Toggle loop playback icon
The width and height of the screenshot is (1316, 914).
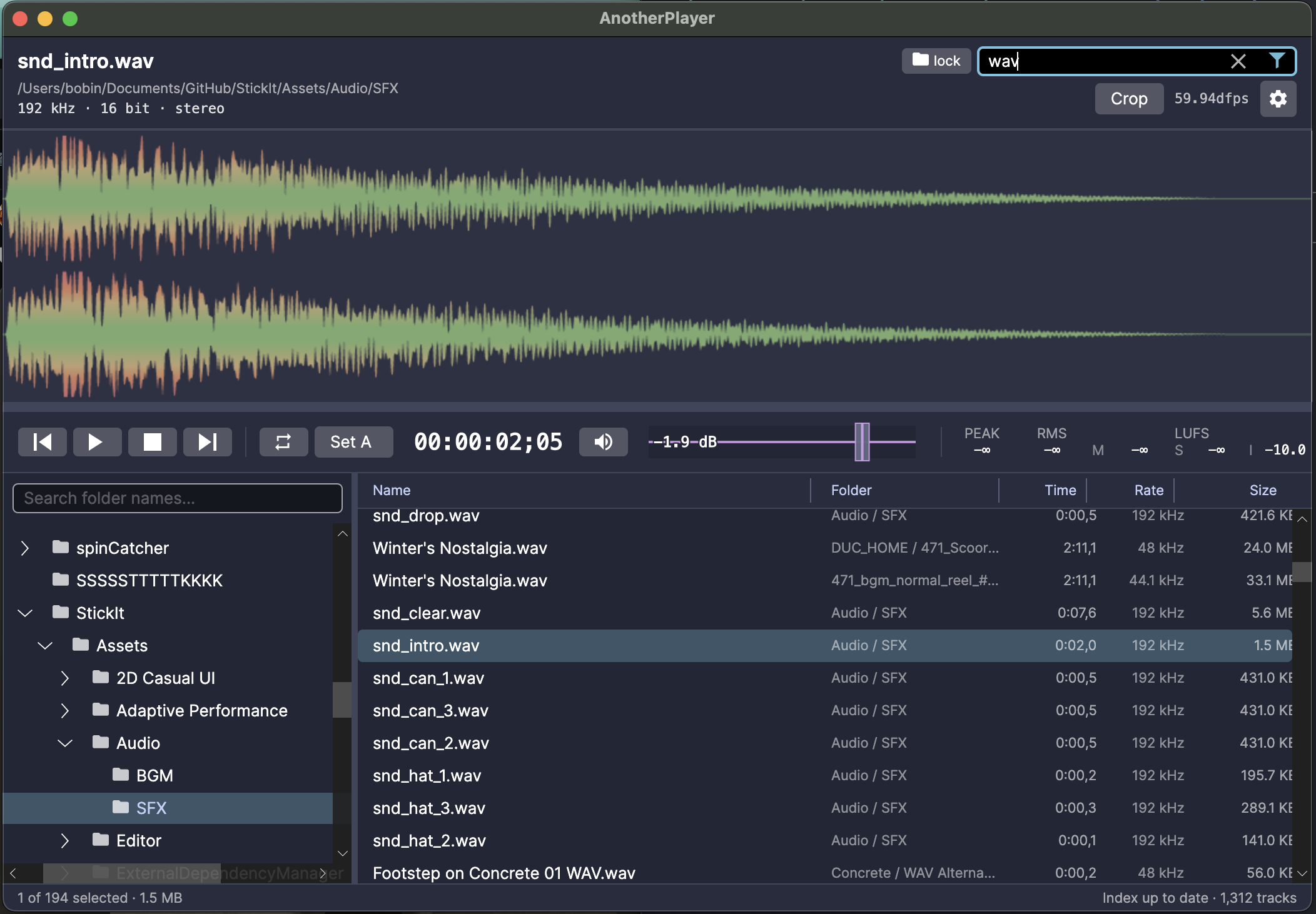click(x=283, y=442)
